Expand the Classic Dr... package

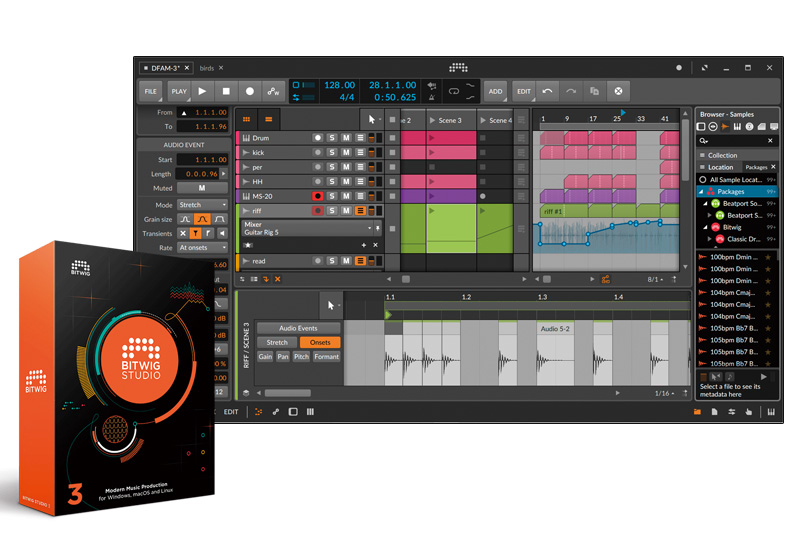pos(709,239)
